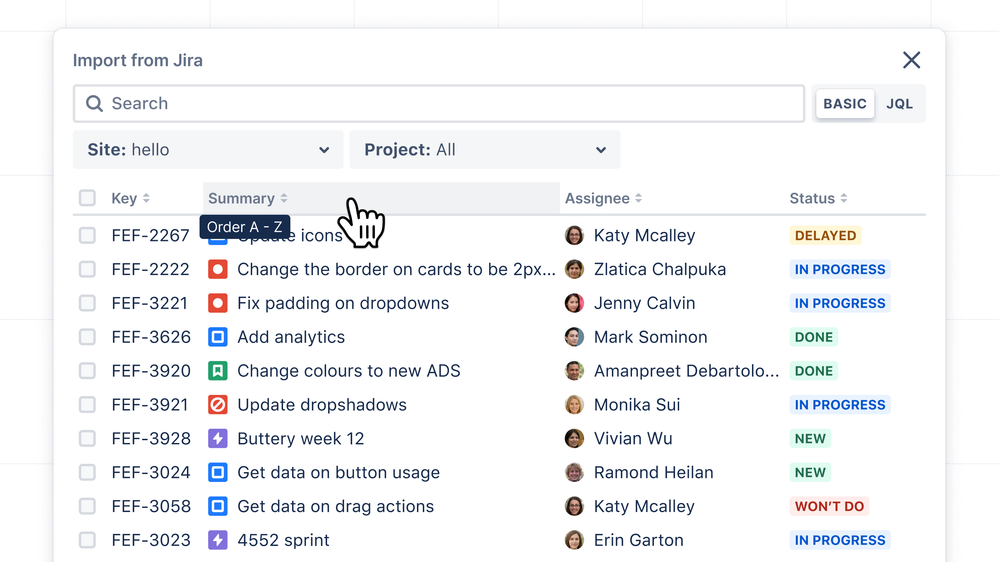Tick the checkbox for FEF-3024
Viewport: 999px width, 562px height.
(x=87, y=472)
